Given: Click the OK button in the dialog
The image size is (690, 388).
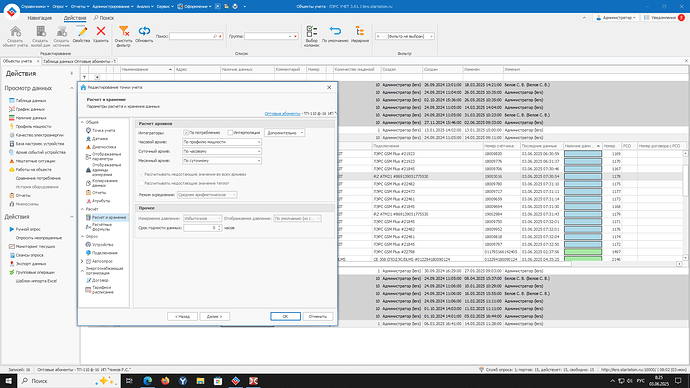Looking at the screenshot, I should click(x=285, y=316).
